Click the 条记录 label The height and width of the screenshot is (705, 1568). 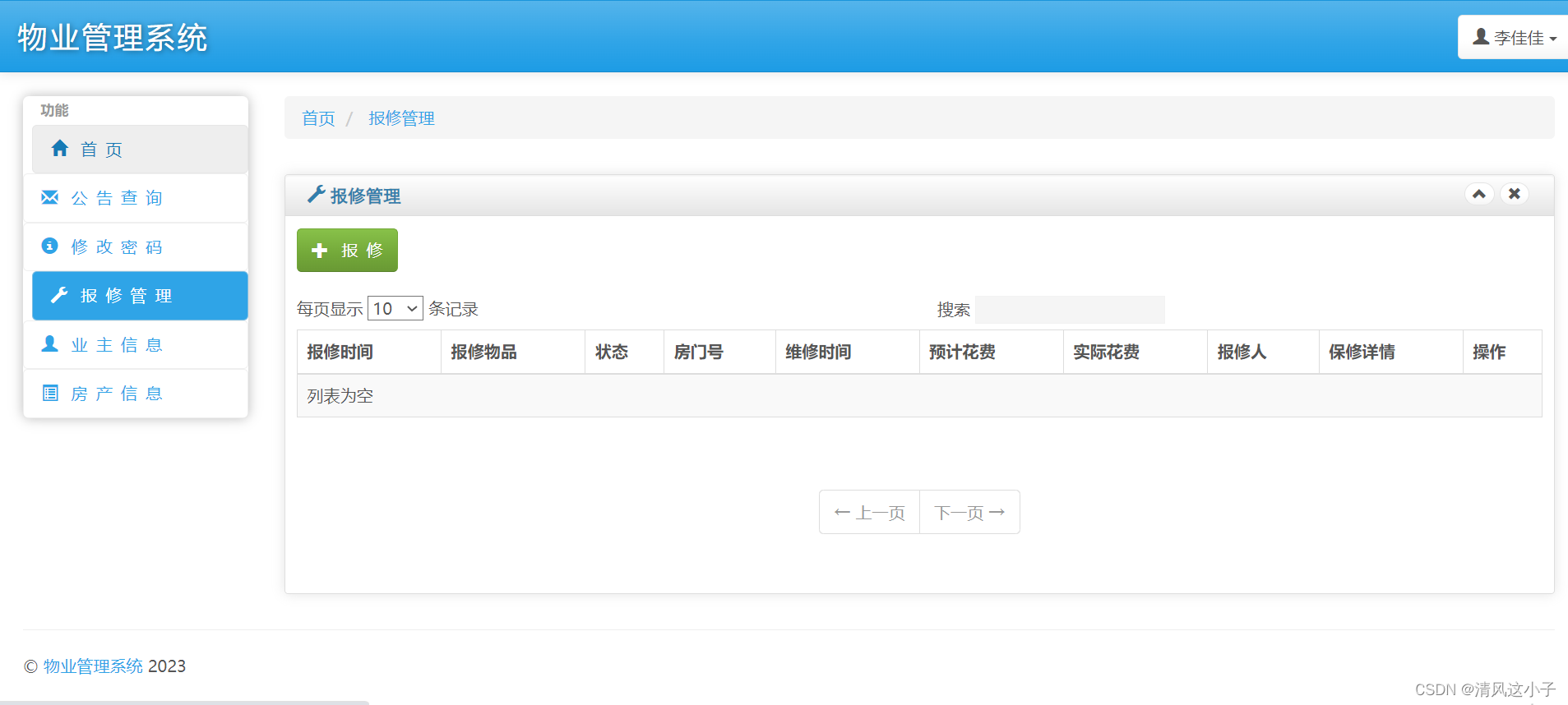[x=453, y=309]
